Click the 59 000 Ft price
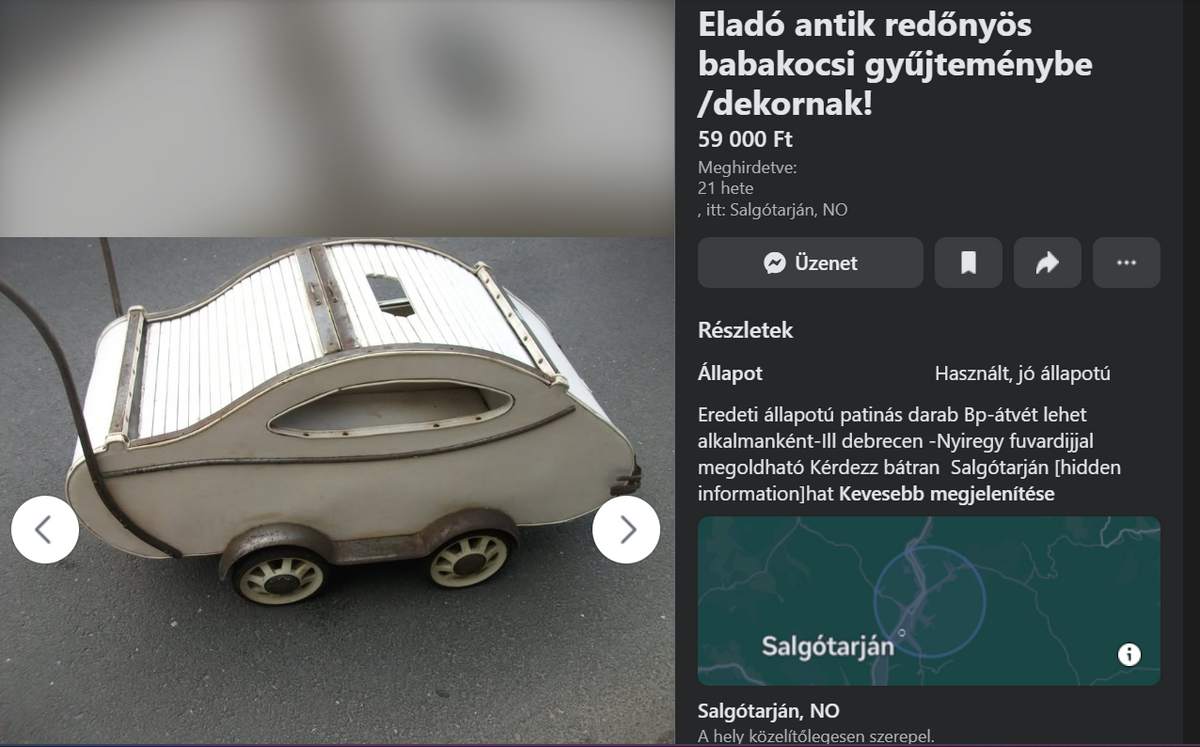The image size is (1200, 747). [745, 139]
